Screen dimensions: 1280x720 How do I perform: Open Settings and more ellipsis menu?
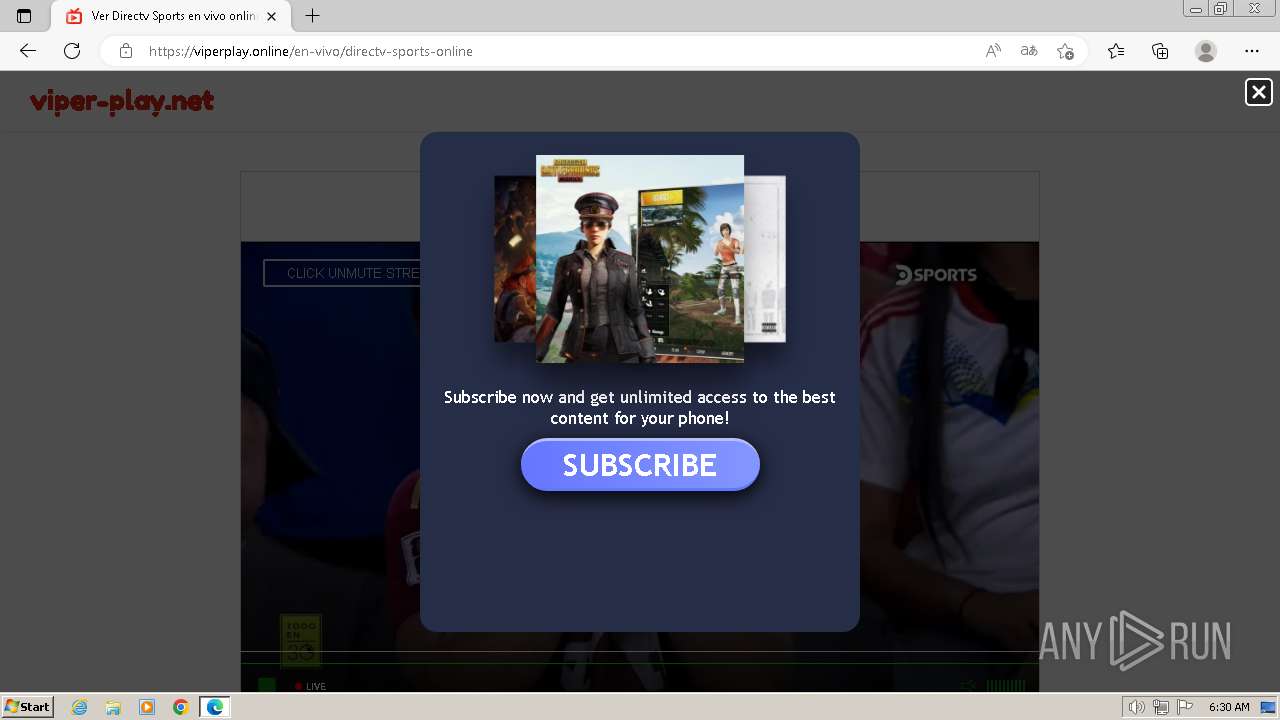[1252, 51]
